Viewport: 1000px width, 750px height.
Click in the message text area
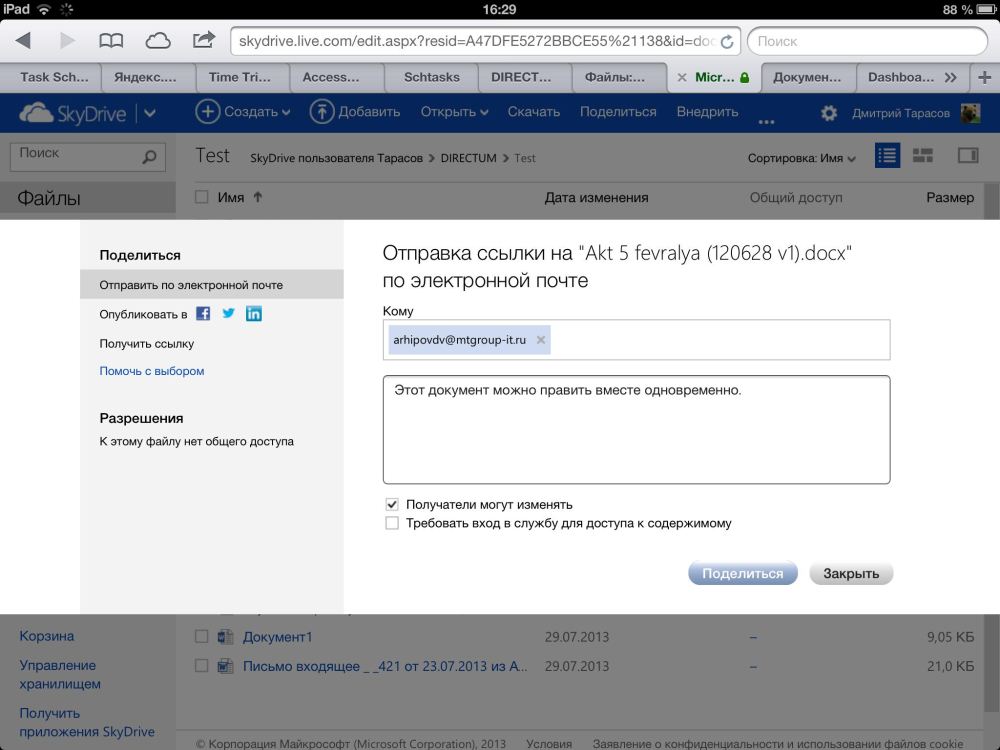click(636, 430)
